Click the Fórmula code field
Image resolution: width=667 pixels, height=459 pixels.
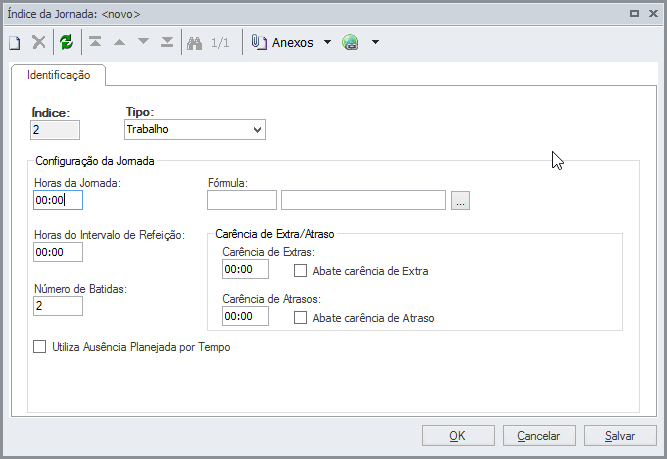pyautogui.click(x=242, y=200)
